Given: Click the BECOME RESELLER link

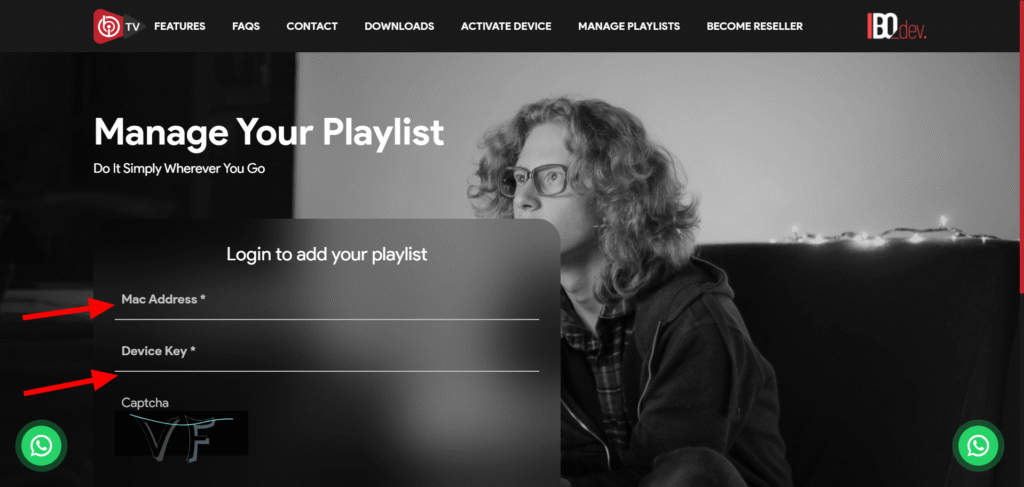Looking at the screenshot, I should pos(754,26).
